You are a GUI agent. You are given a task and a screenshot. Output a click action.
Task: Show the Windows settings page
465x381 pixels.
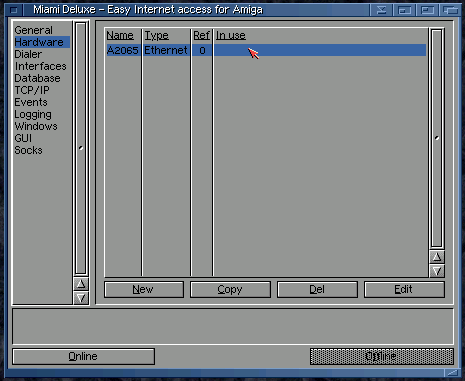pos(36,126)
